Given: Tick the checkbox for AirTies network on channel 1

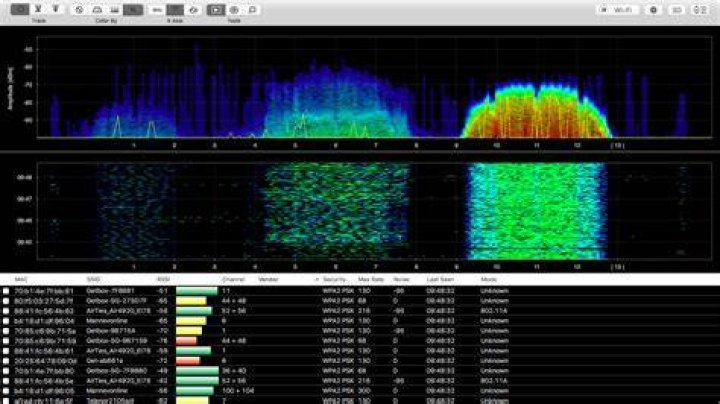Looking at the screenshot, I should coord(6,351).
